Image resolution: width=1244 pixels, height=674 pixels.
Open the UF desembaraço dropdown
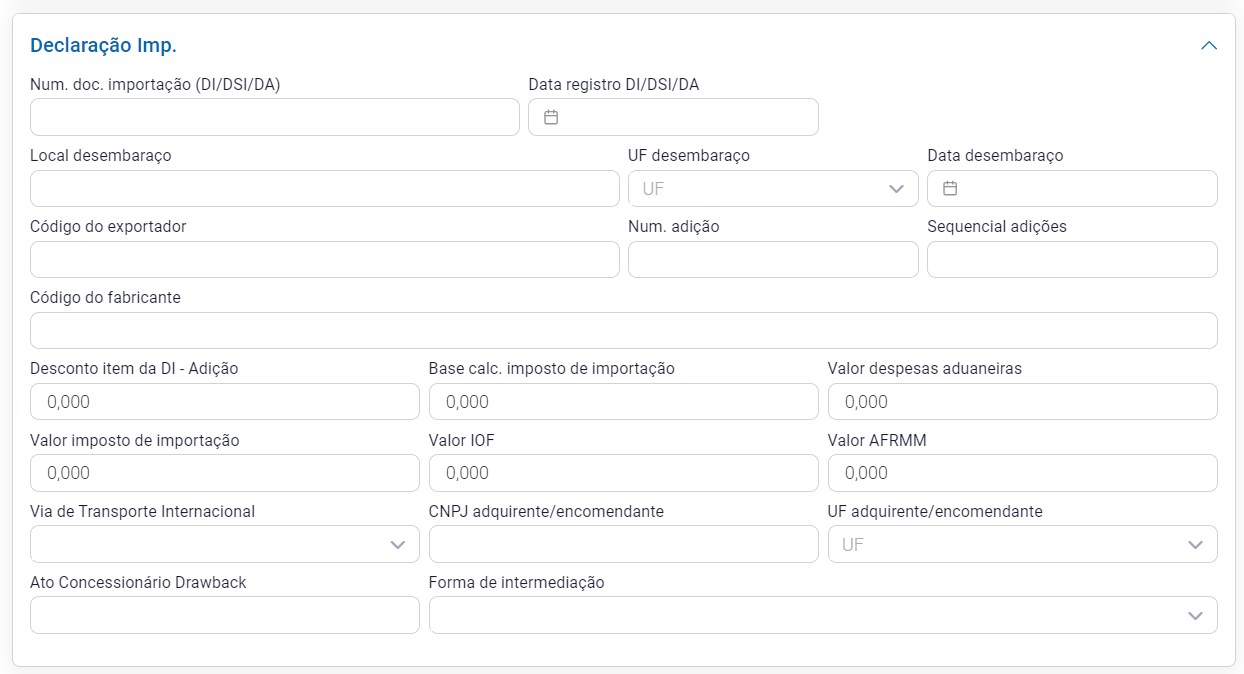coord(772,188)
